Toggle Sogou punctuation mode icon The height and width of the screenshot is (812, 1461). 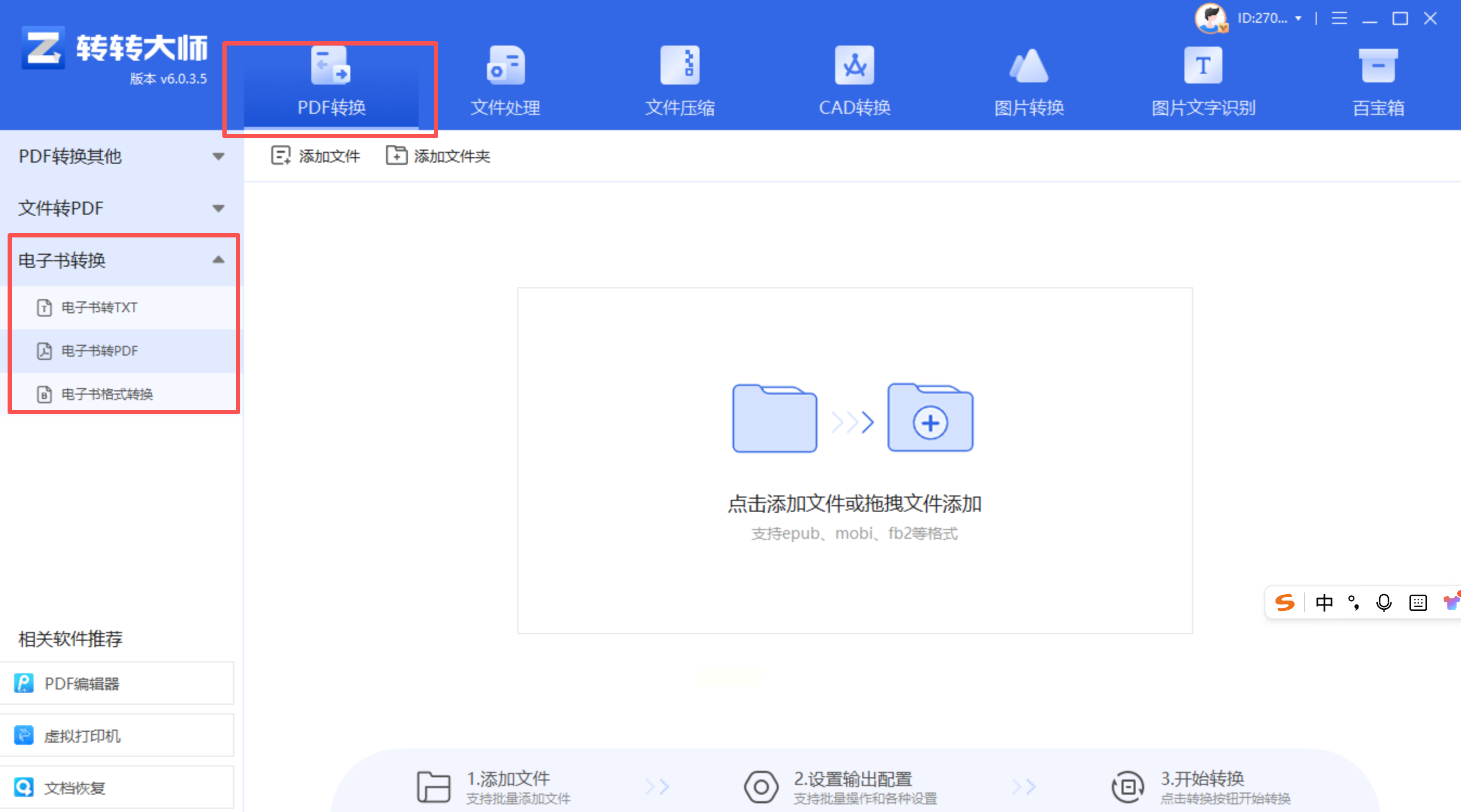(1354, 602)
